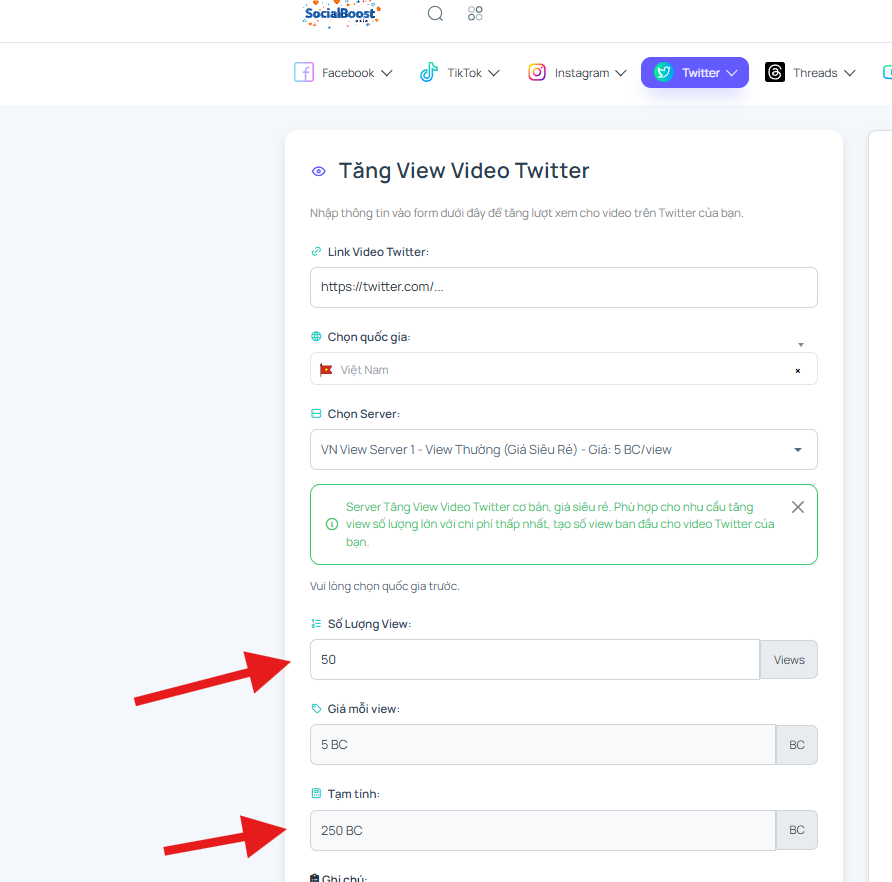Open the Chọn quốc gia country selector
The width and height of the screenshot is (892, 882).
point(564,369)
